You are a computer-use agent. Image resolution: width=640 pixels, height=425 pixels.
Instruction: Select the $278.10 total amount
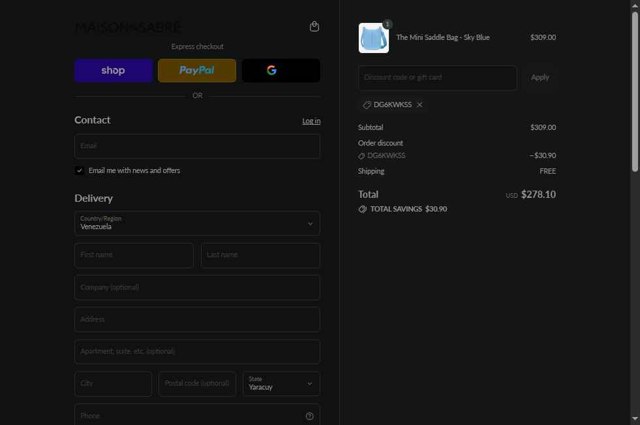tap(538, 194)
